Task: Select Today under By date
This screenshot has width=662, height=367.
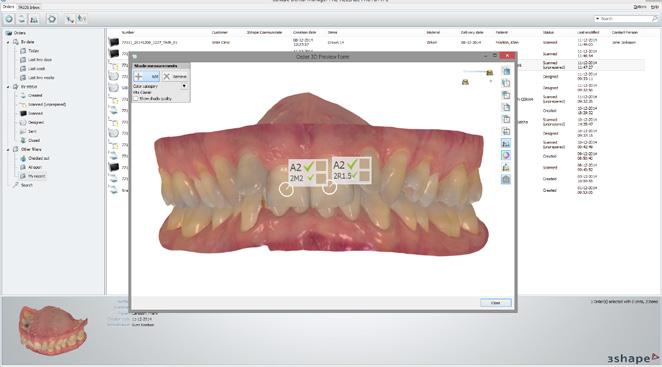Action: coord(30,51)
